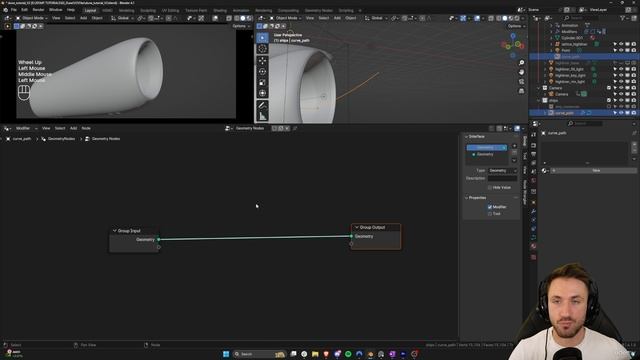This screenshot has width=640, height=360.
Task: Open the Node menu in node editor
Action: 86,128
